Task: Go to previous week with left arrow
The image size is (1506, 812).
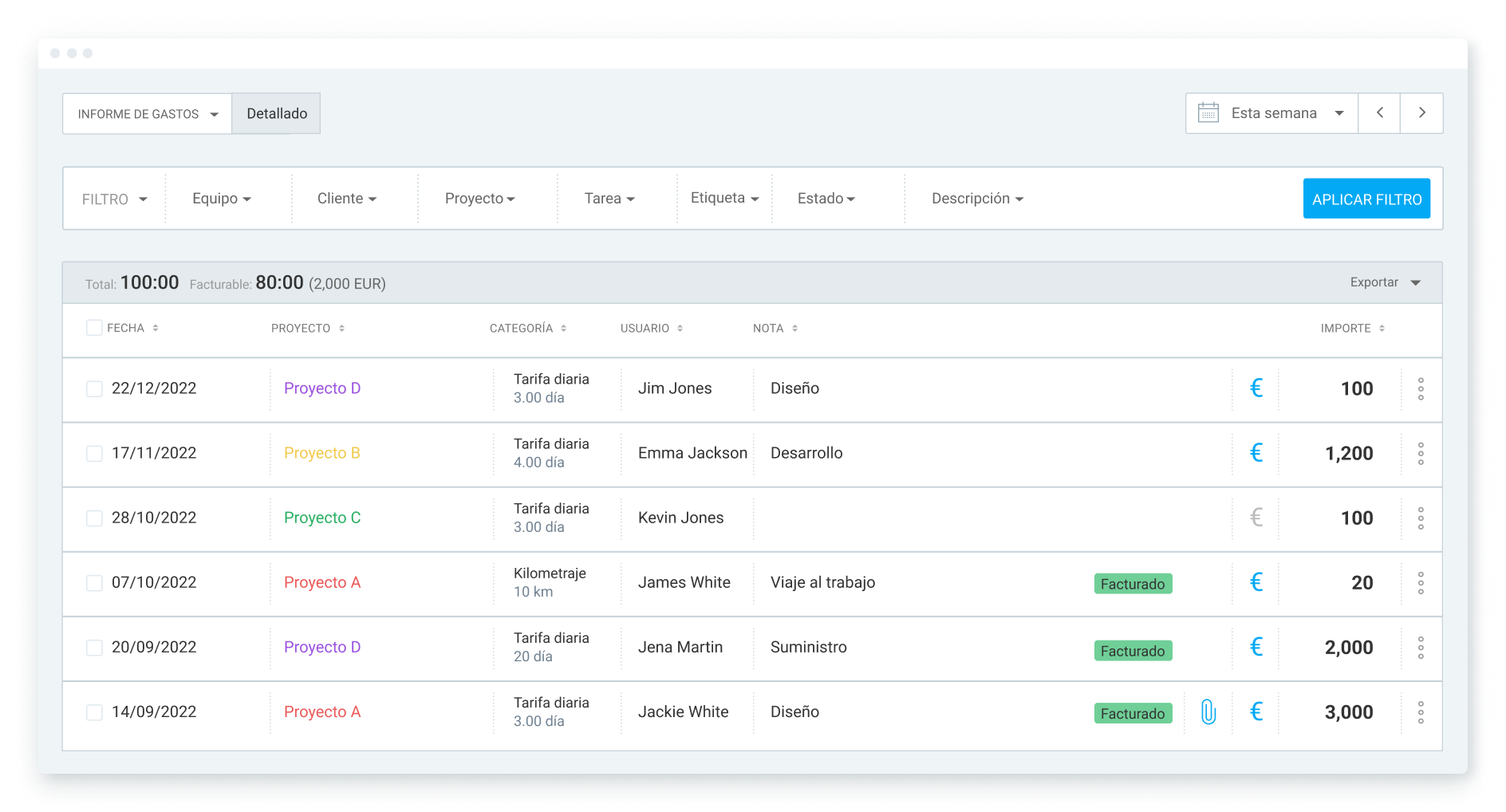Action: 1379,113
